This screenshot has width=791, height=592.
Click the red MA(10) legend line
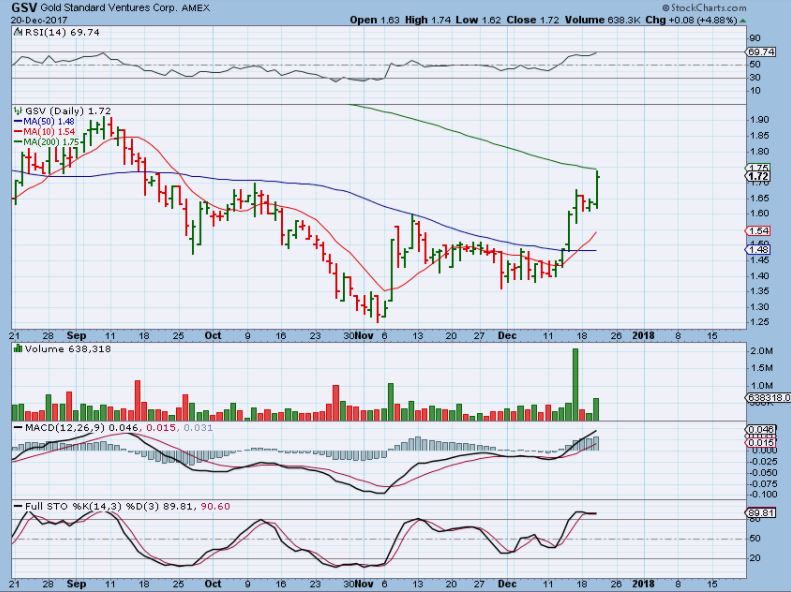pos(17,133)
